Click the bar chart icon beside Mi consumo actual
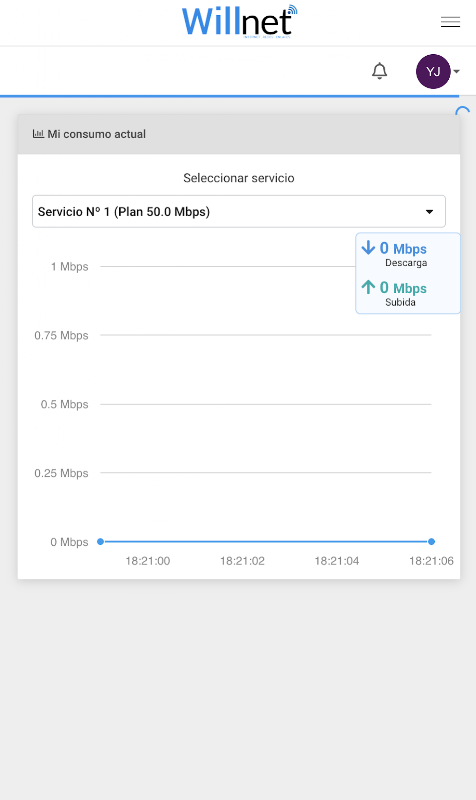The height and width of the screenshot is (800, 476). tap(38, 134)
